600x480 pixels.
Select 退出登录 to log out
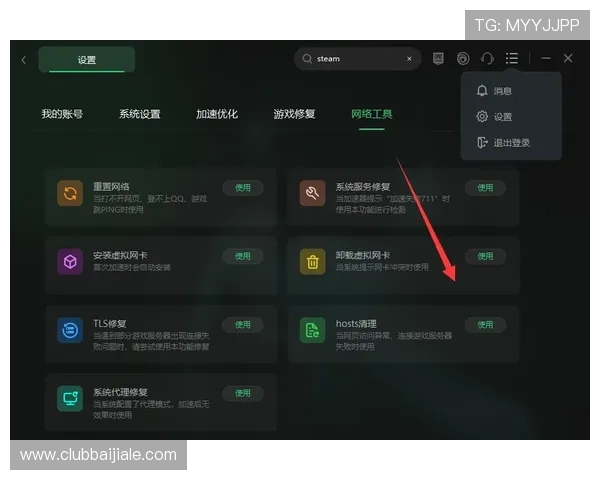(511, 143)
